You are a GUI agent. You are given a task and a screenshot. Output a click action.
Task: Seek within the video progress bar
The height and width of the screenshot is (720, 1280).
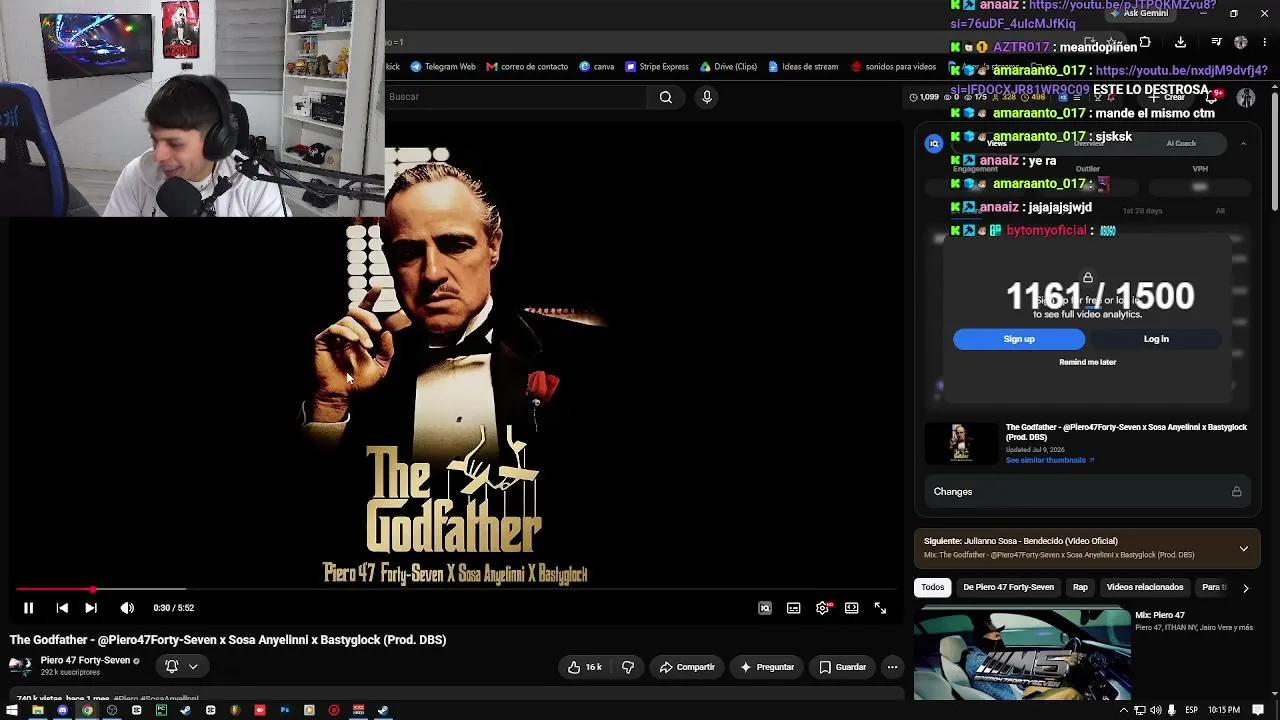tap(457, 590)
